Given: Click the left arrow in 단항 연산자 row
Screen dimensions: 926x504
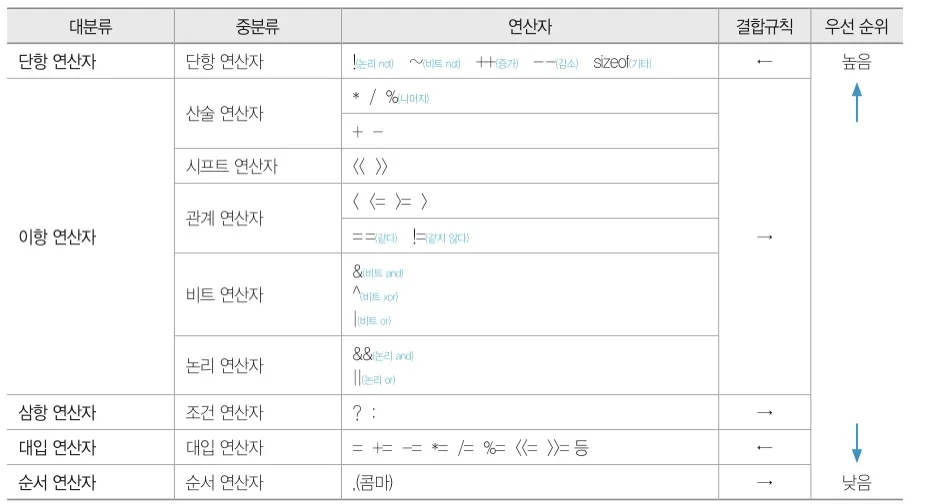Looking at the screenshot, I should point(764,61).
